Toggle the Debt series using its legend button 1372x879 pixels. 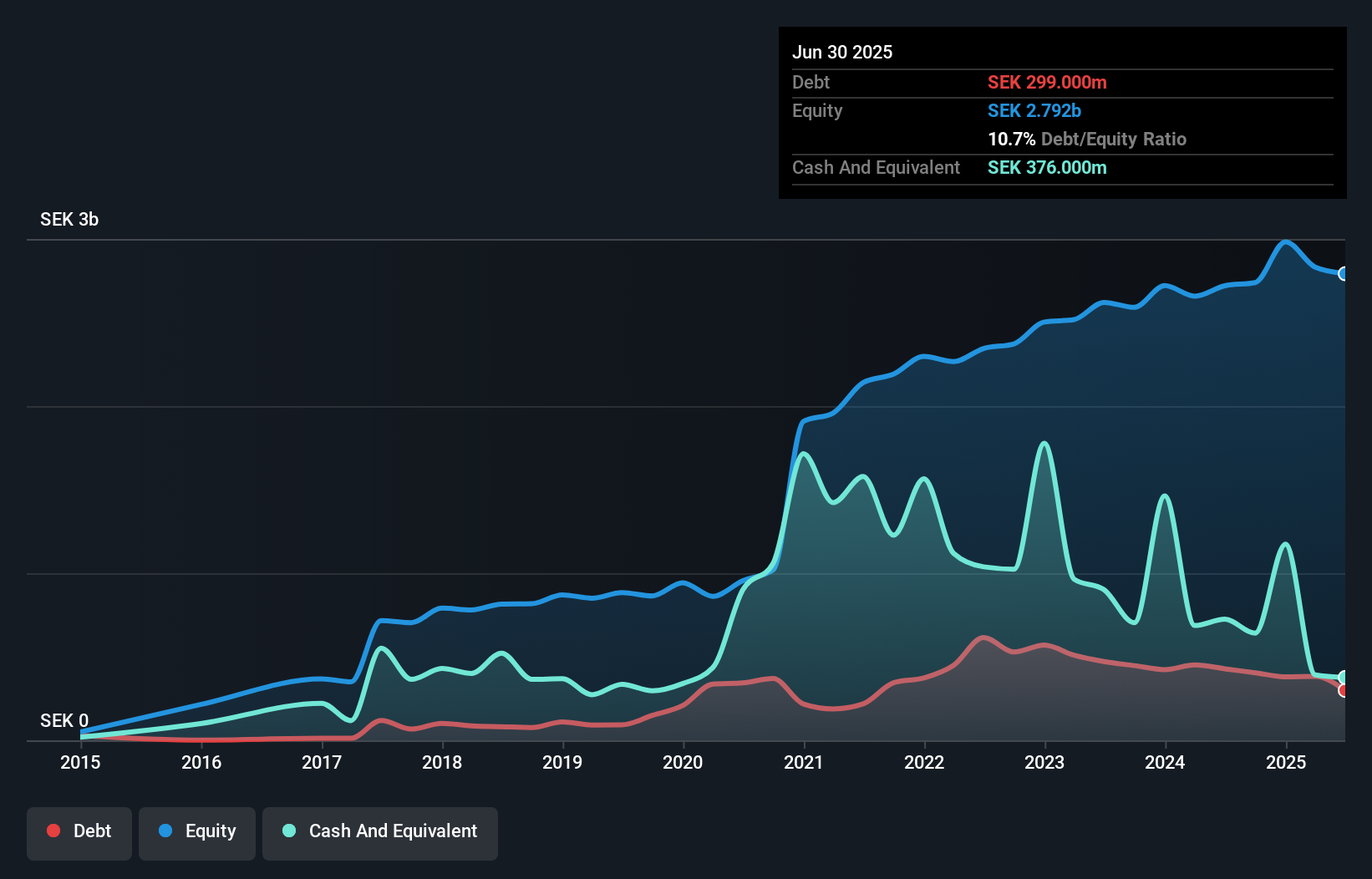(x=79, y=831)
